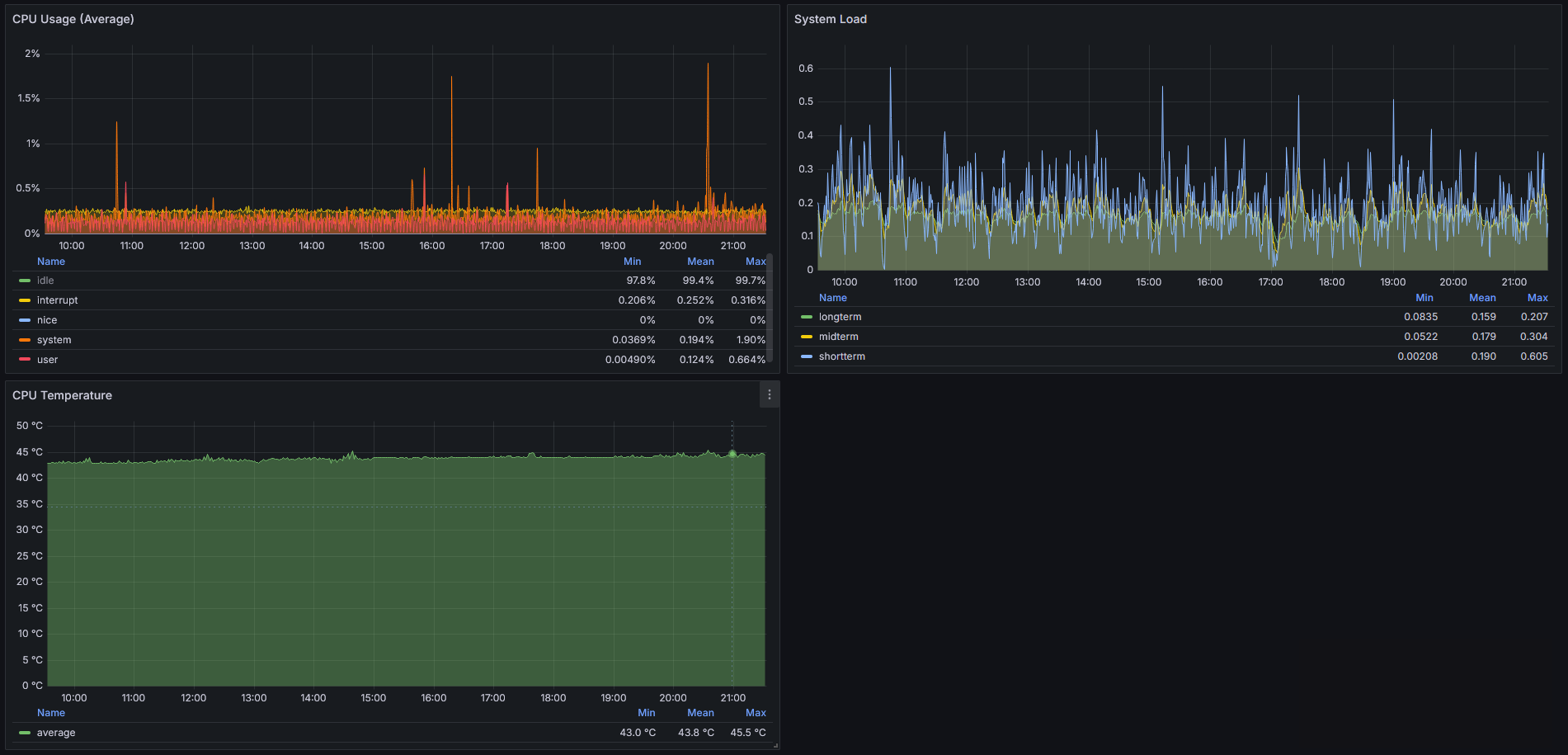Viewport: 1568px width, 755px height.
Task: Open the CPU Temperature panel menu
Action: 770,395
